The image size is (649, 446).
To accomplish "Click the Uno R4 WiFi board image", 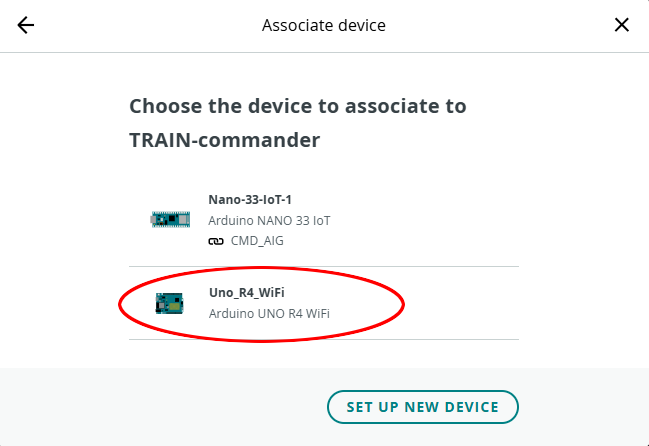I will (169, 303).
